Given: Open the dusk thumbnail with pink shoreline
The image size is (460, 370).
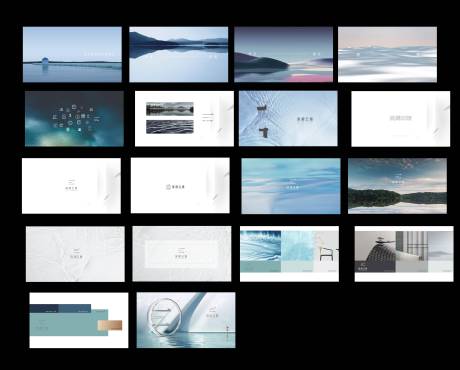Looking at the screenshot, I should [283, 54].
